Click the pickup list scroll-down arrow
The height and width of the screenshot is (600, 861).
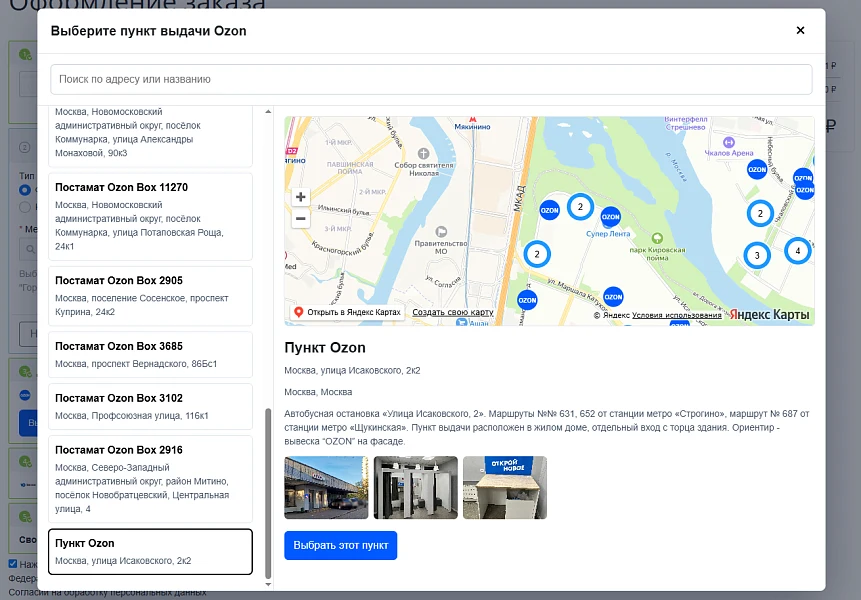click(268, 584)
